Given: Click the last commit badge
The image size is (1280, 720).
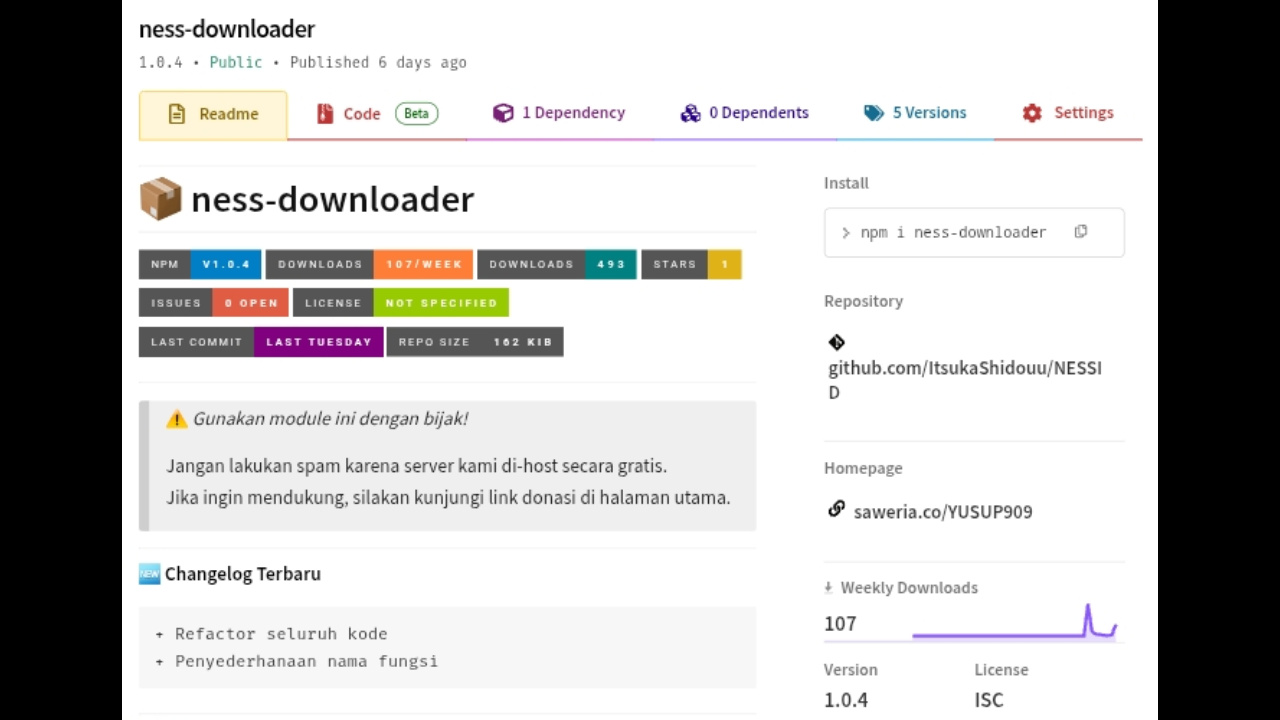Looking at the screenshot, I should [261, 342].
